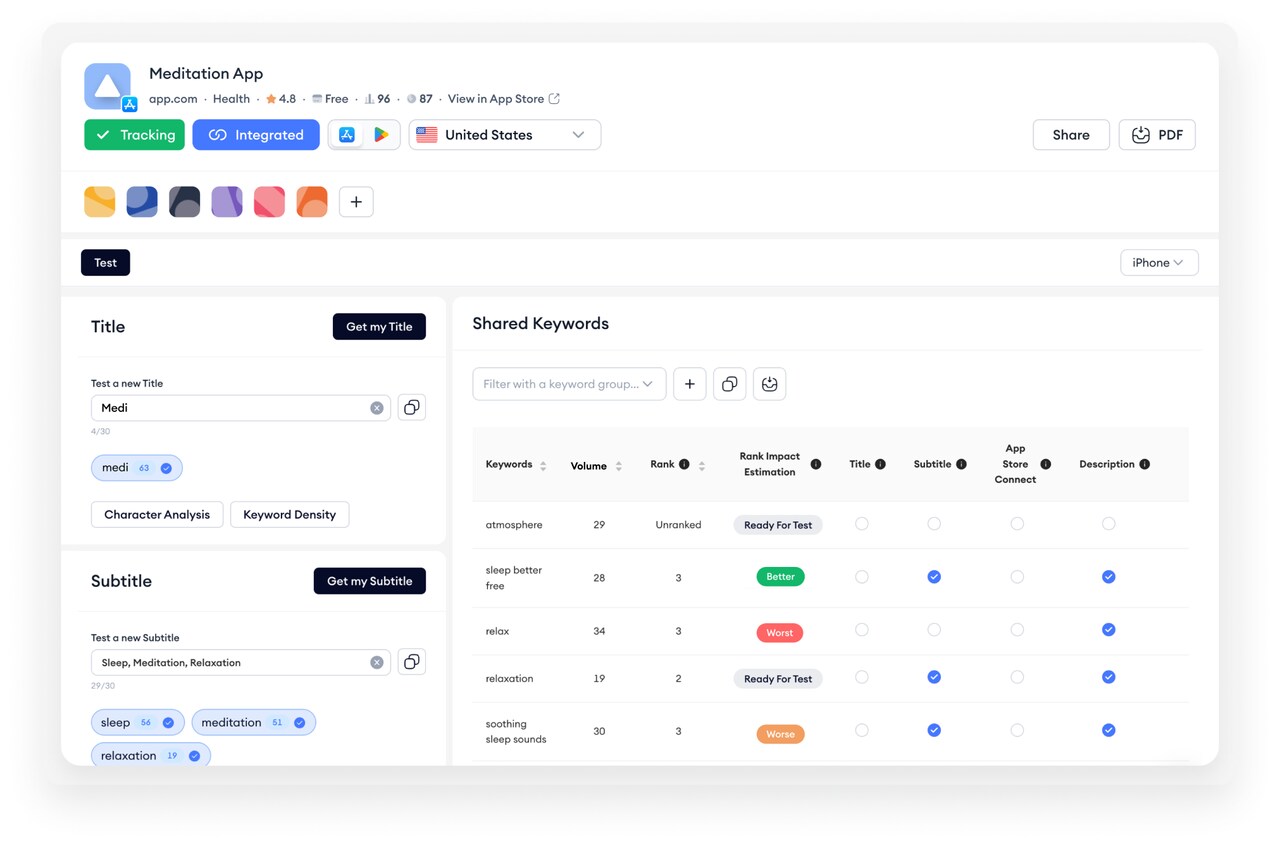
Task: Sort by the Rank column arrows
Action: [x=702, y=466]
